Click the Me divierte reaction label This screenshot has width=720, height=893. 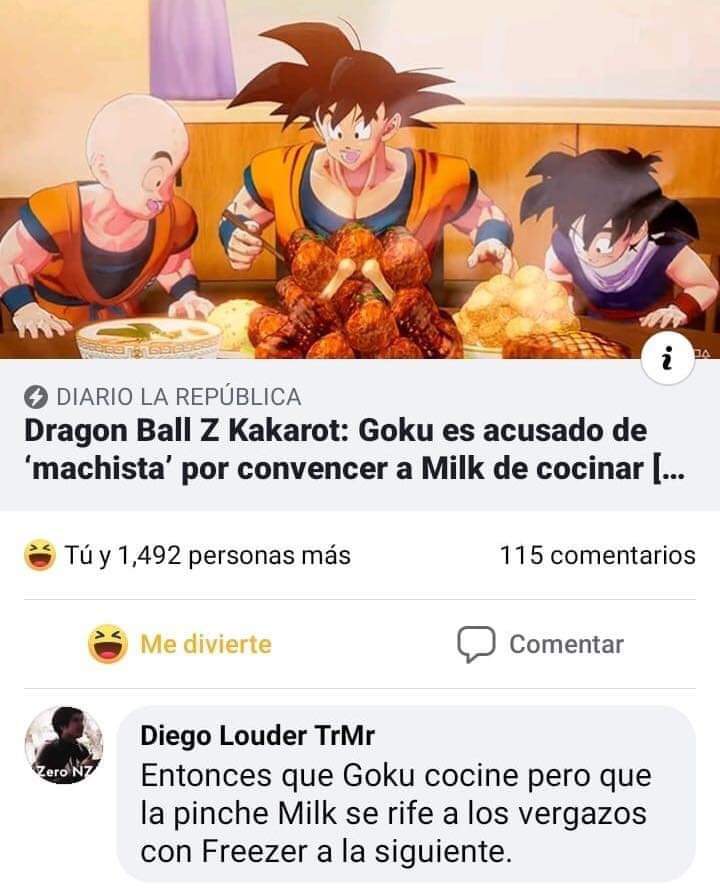tap(206, 644)
